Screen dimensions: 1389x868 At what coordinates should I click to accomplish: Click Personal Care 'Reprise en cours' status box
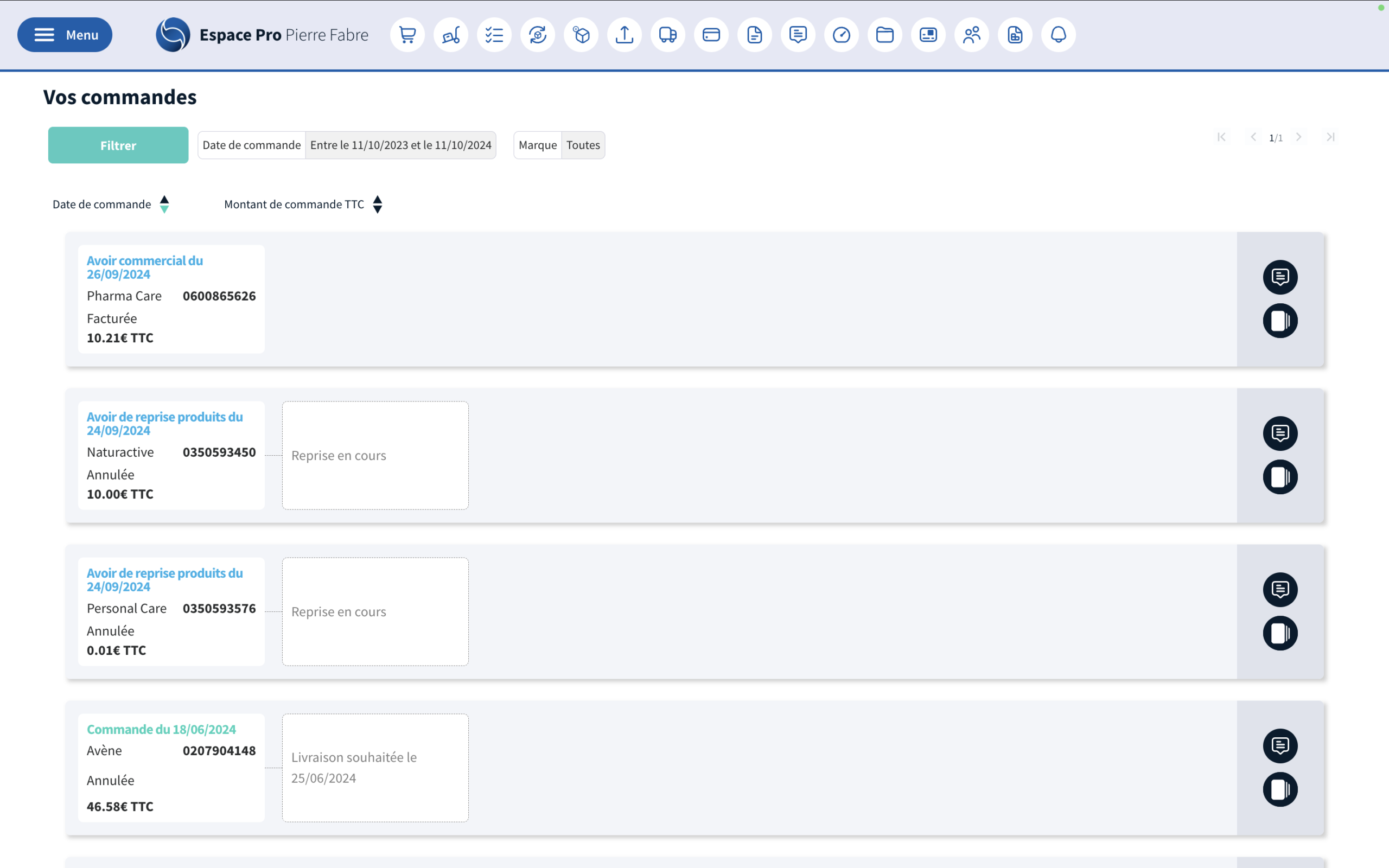375,611
